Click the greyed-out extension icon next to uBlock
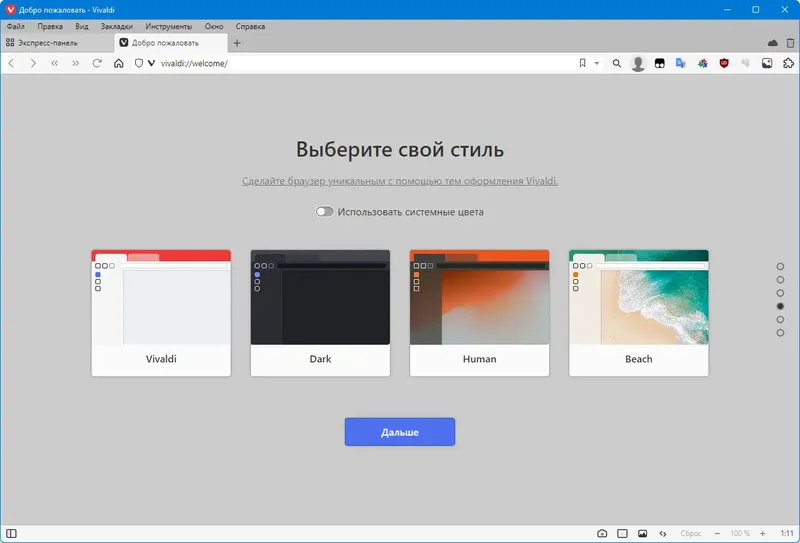800x543 pixels. (745, 63)
